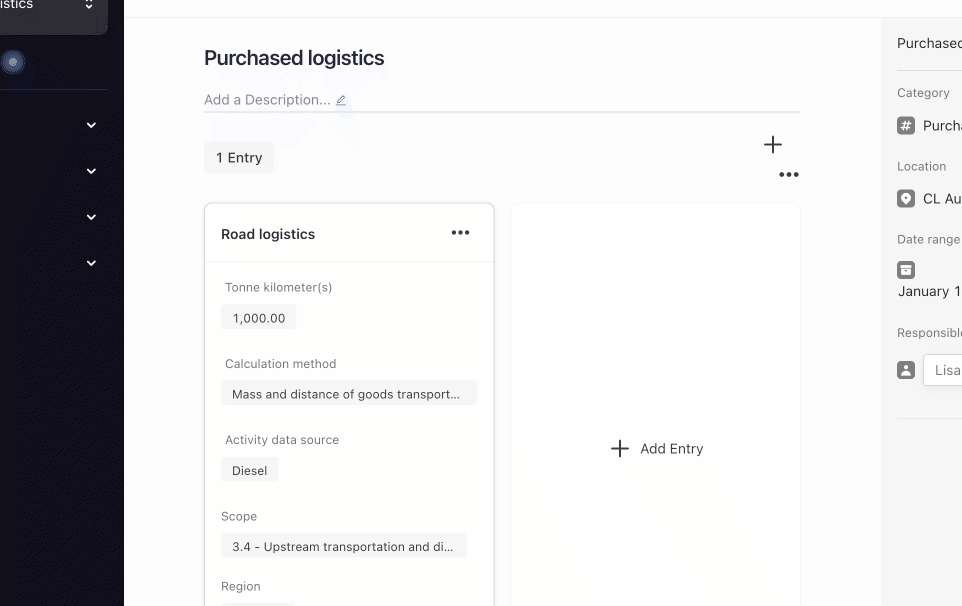This screenshot has width=962, height=606.
Task: Expand the third sidebar chevron
Action: [x=91, y=217]
